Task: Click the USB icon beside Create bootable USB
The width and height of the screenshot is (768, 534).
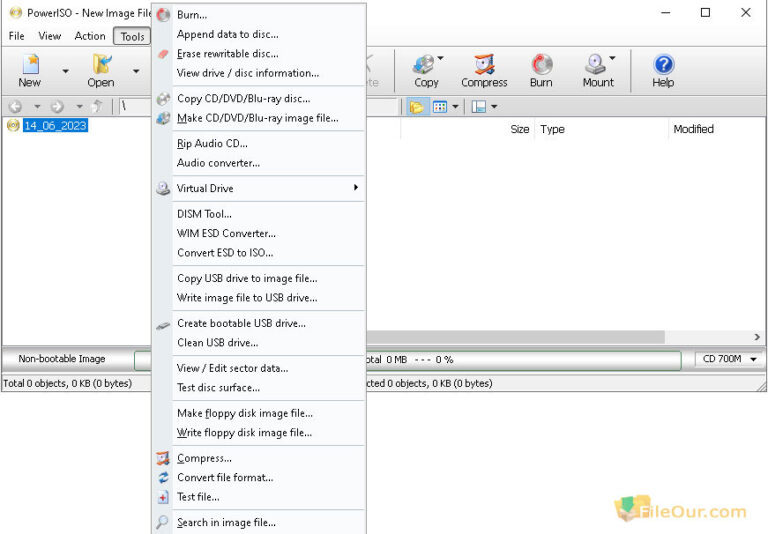Action: coord(163,325)
